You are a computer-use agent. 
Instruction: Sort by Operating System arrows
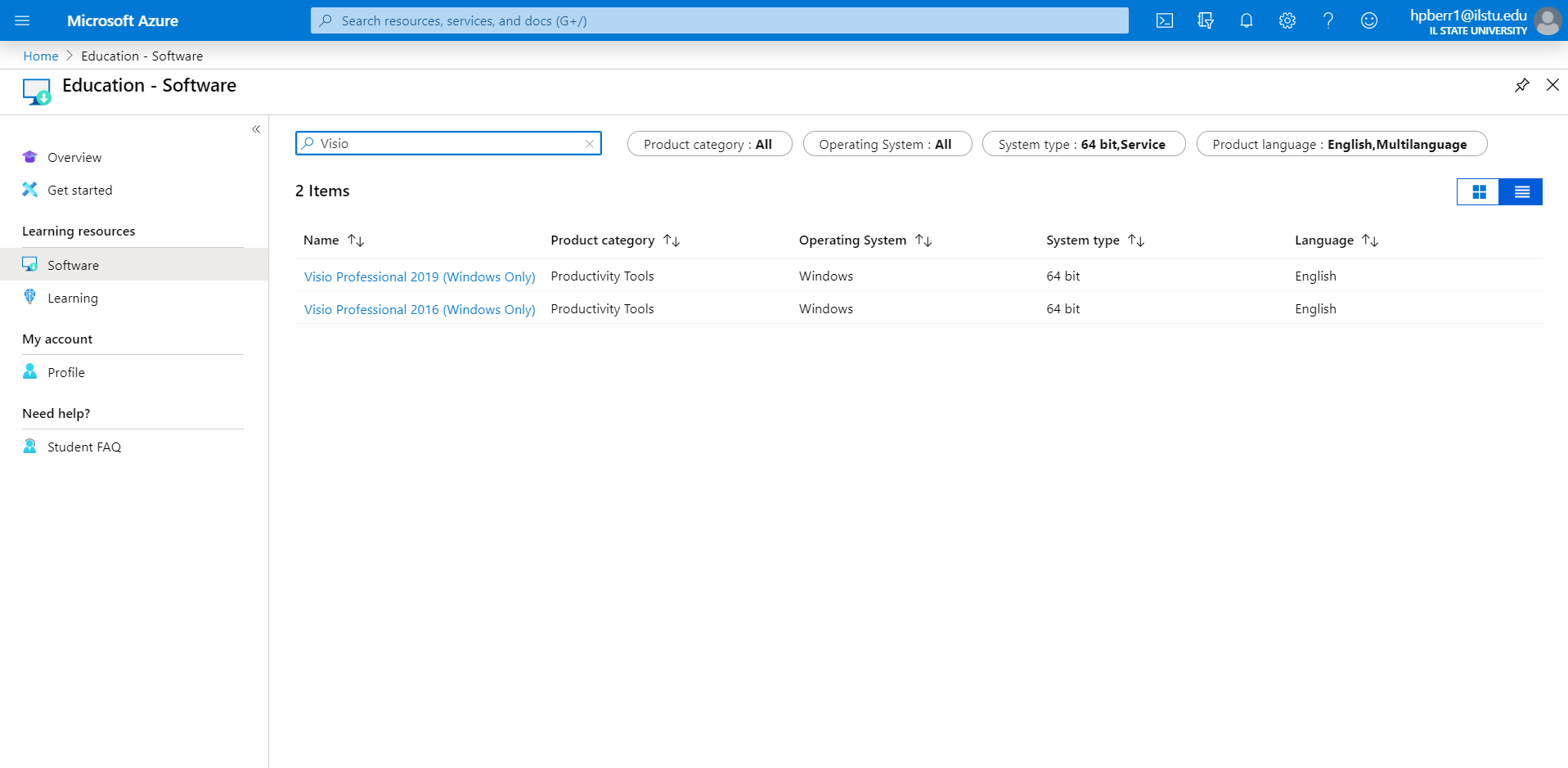(x=923, y=240)
